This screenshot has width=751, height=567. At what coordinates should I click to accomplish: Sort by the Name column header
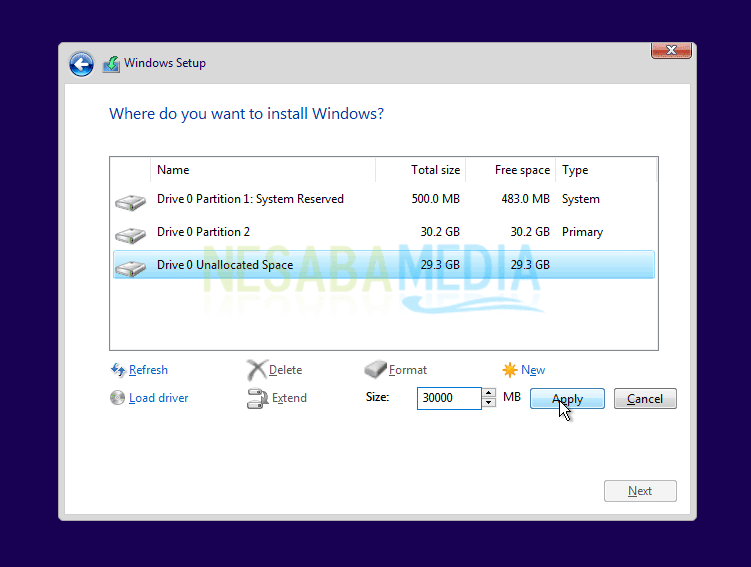pos(262,170)
